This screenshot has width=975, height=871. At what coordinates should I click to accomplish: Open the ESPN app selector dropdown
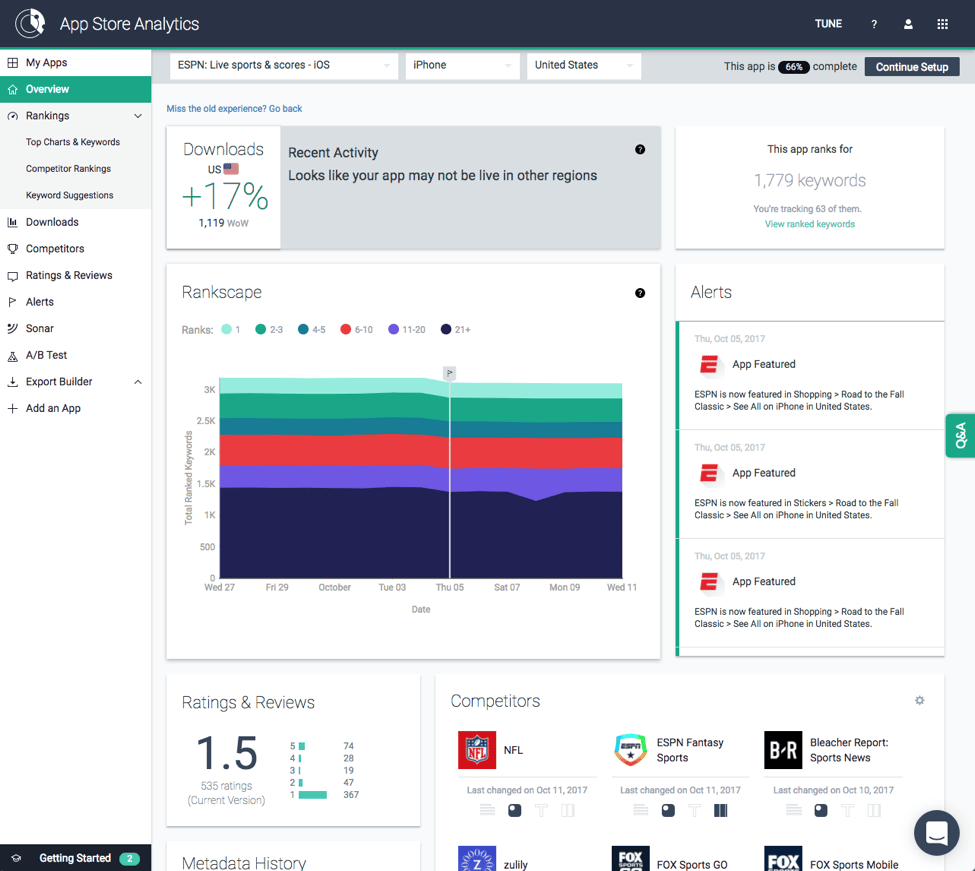pos(284,65)
